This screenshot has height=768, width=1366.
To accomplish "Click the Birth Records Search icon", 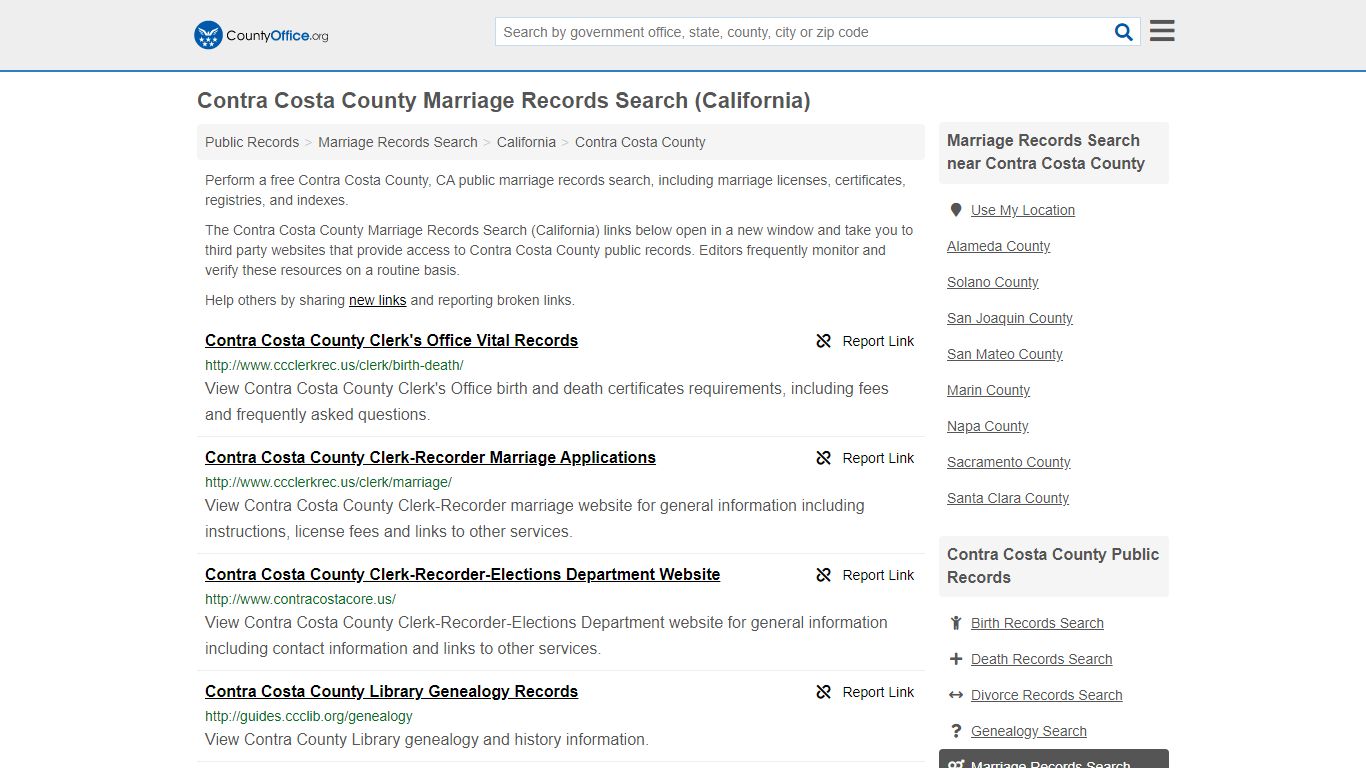I will pos(956,623).
